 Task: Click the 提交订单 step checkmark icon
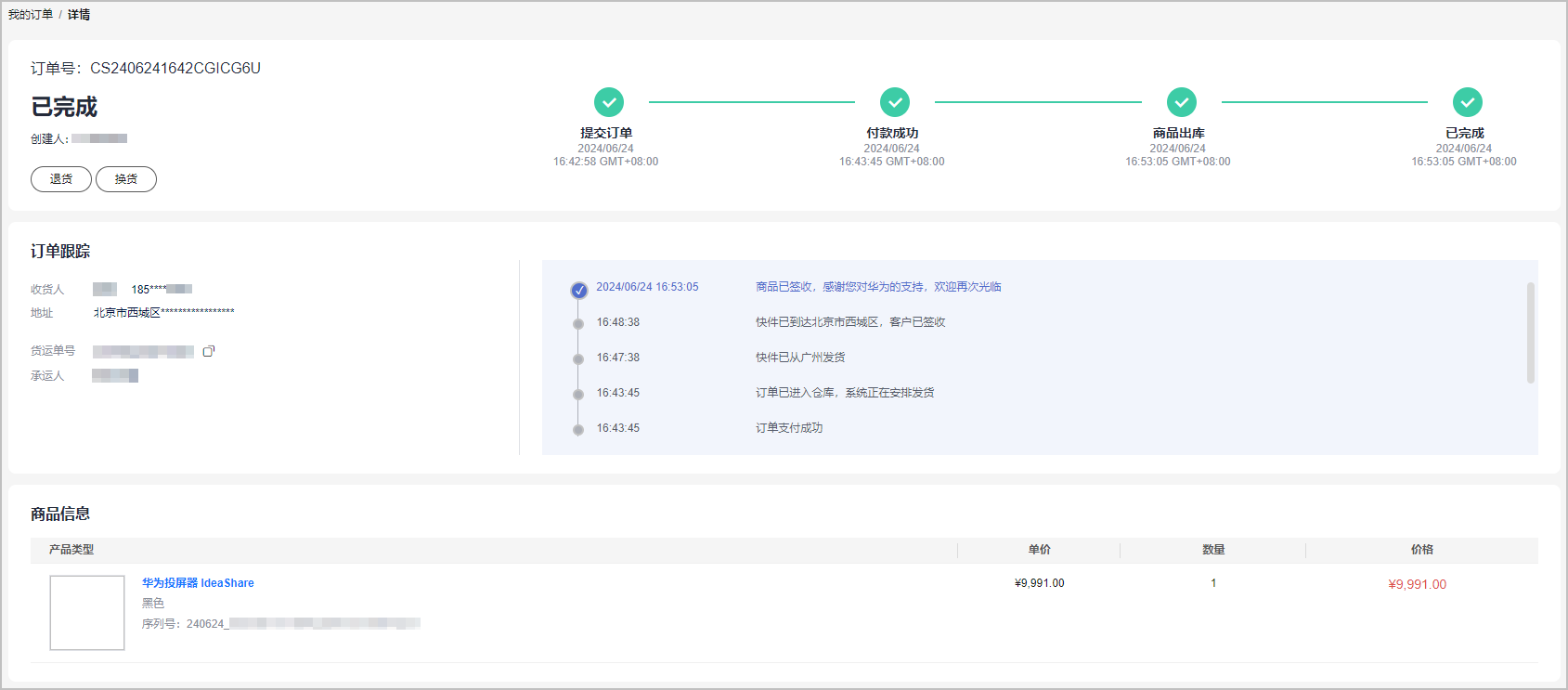tap(609, 102)
